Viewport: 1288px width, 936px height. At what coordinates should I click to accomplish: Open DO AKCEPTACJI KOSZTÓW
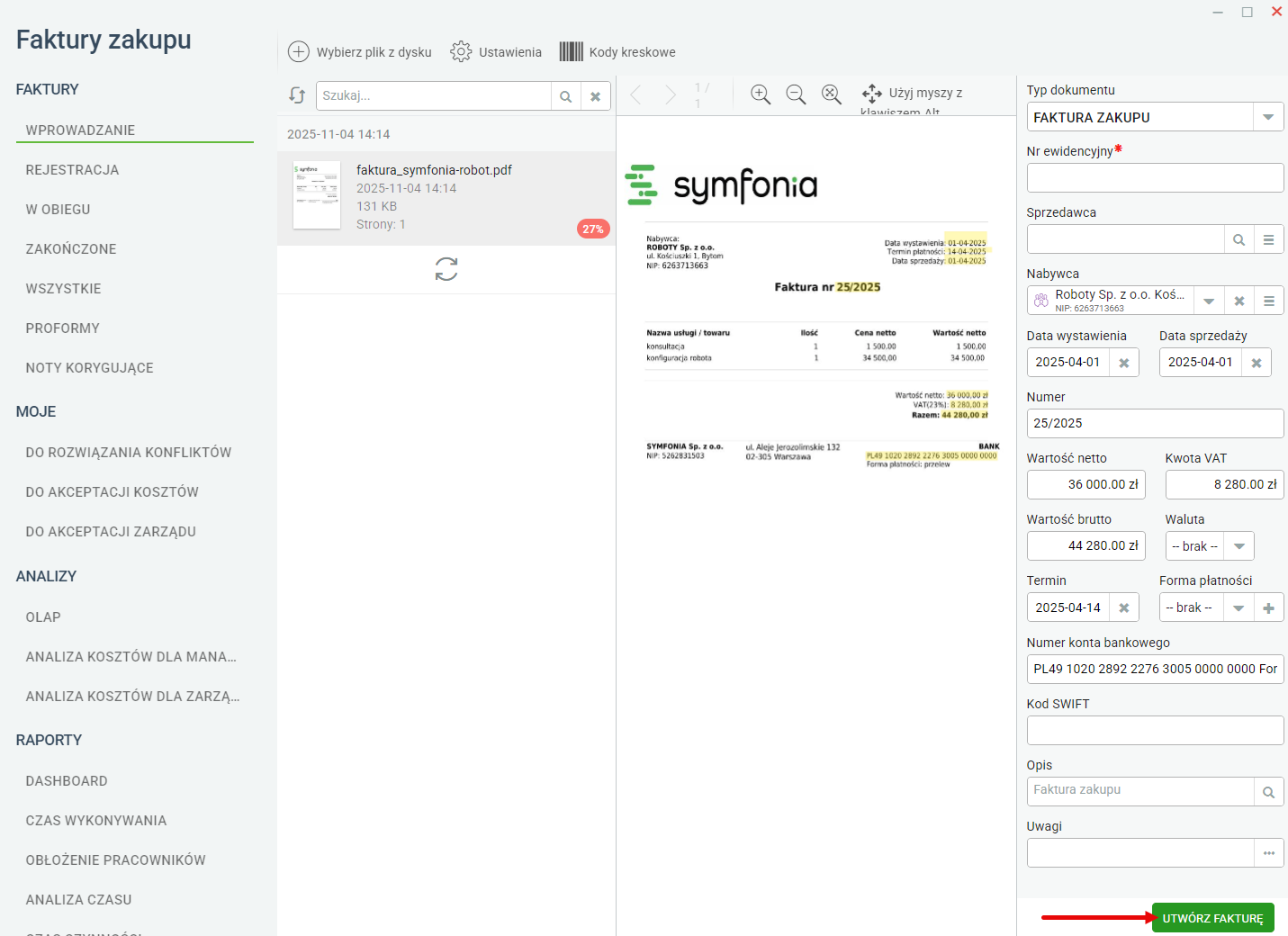coord(112,492)
